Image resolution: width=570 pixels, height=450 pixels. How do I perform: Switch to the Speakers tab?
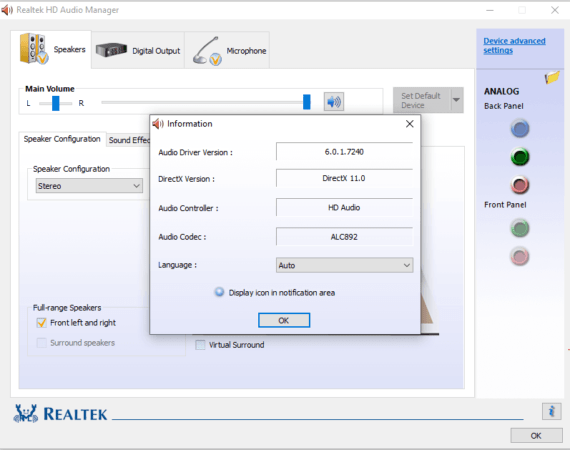pos(51,49)
